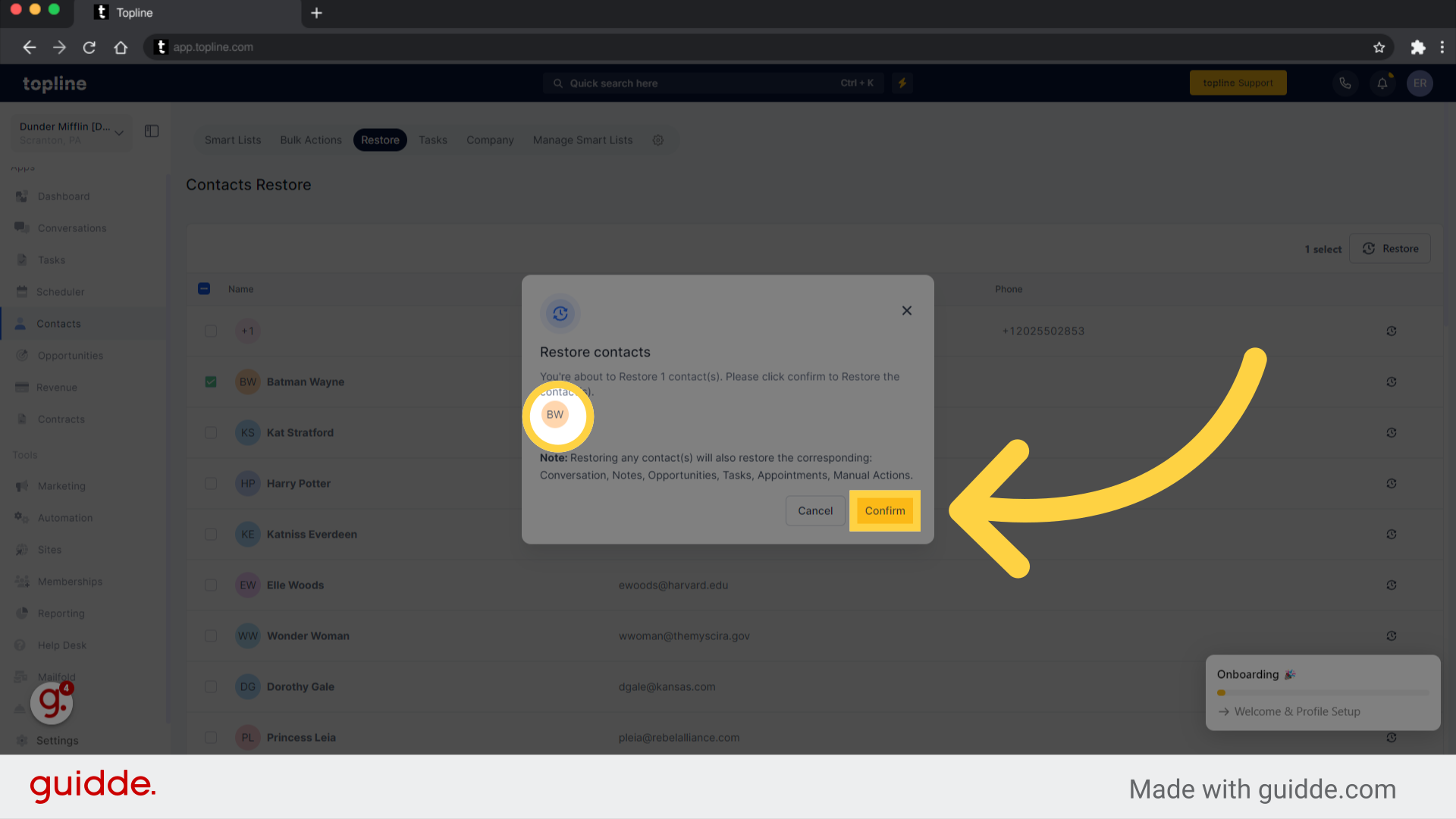The width and height of the screenshot is (1456, 819).
Task: Switch to the Tasks tab
Action: pos(433,140)
